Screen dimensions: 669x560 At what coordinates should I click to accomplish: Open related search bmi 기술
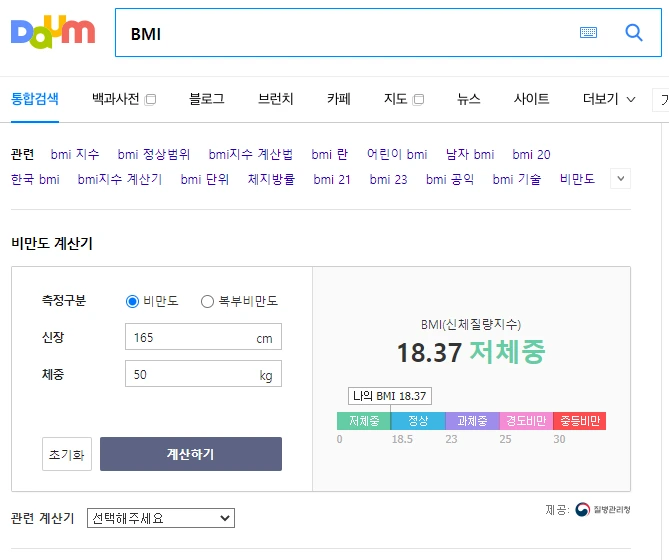(x=517, y=179)
